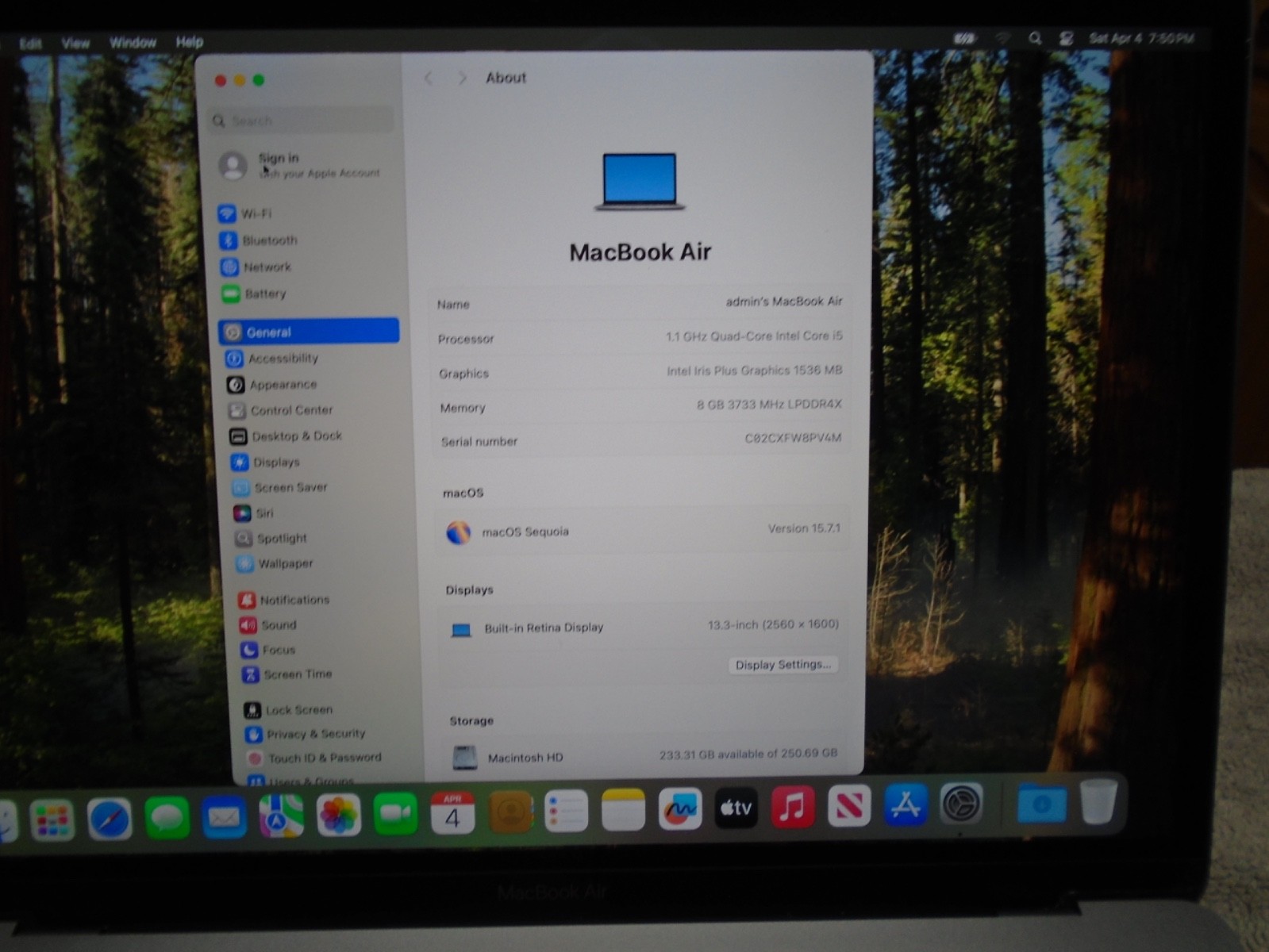Click System Settings icon in the Dock
The width and height of the screenshot is (1269, 952).
pos(961,804)
